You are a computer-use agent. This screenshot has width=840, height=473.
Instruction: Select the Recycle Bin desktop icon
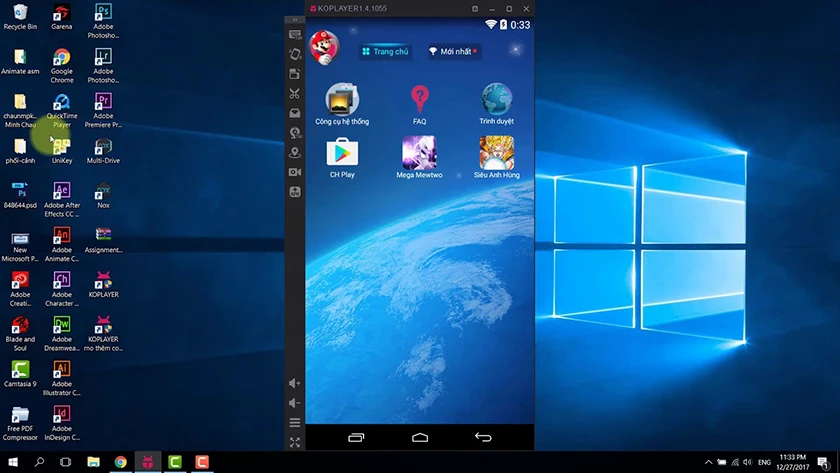coord(20,17)
